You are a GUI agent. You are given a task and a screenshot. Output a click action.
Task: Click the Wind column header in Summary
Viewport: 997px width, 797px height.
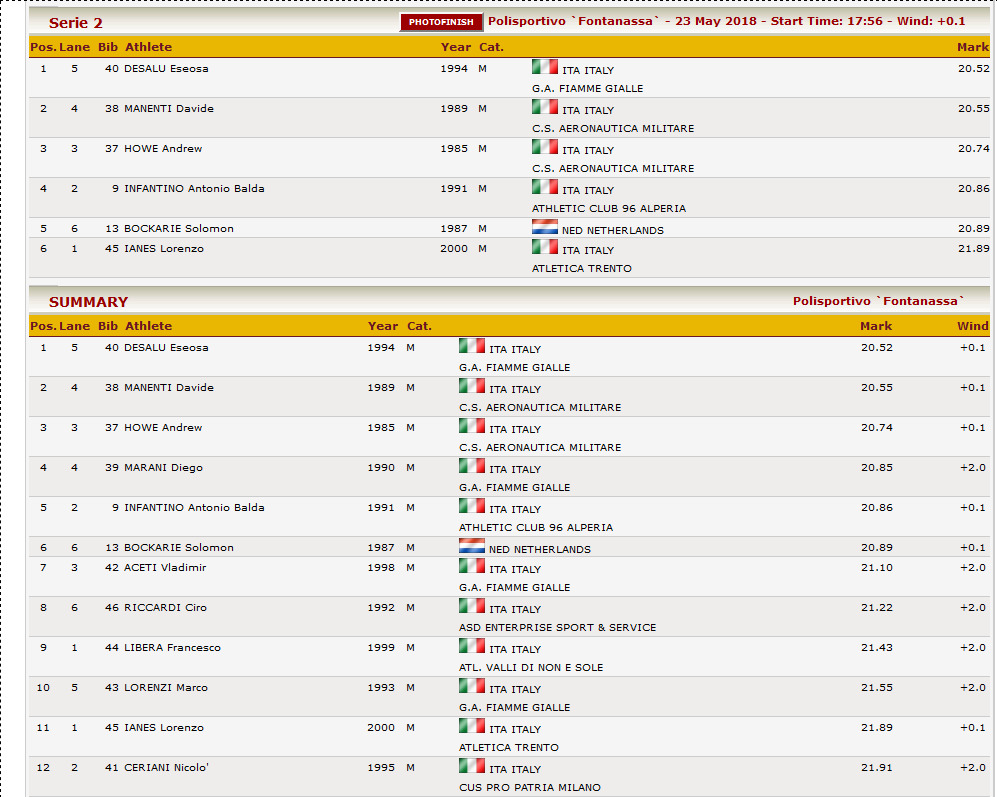click(972, 326)
